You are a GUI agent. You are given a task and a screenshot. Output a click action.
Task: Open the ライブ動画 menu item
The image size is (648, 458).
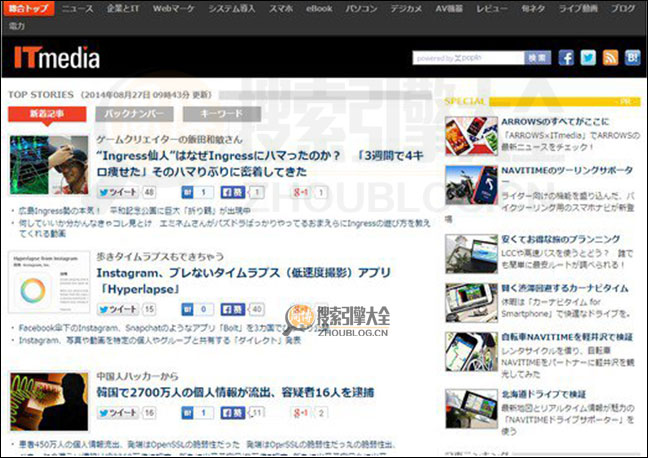(x=578, y=8)
